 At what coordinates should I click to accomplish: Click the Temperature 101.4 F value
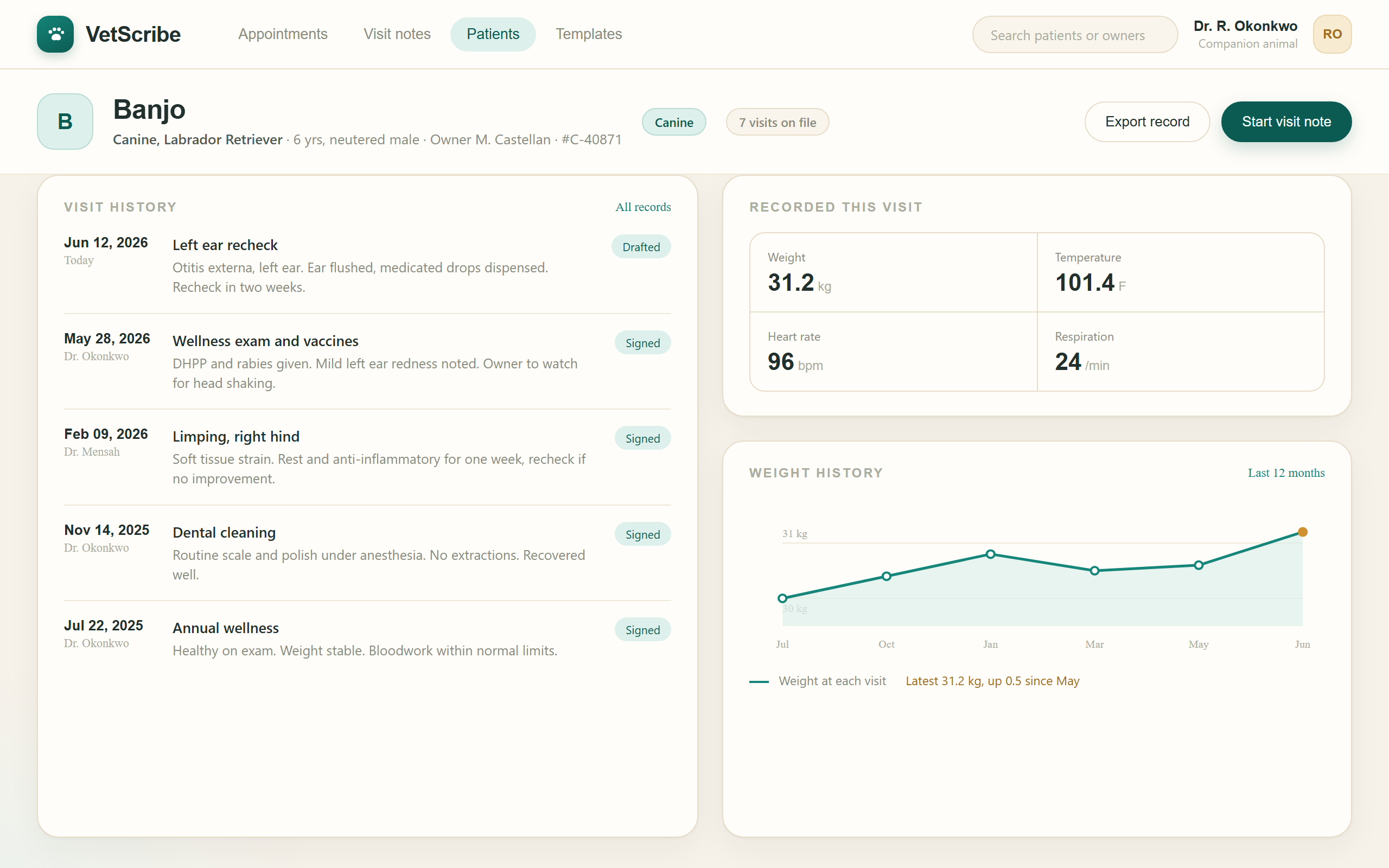coord(1091,283)
